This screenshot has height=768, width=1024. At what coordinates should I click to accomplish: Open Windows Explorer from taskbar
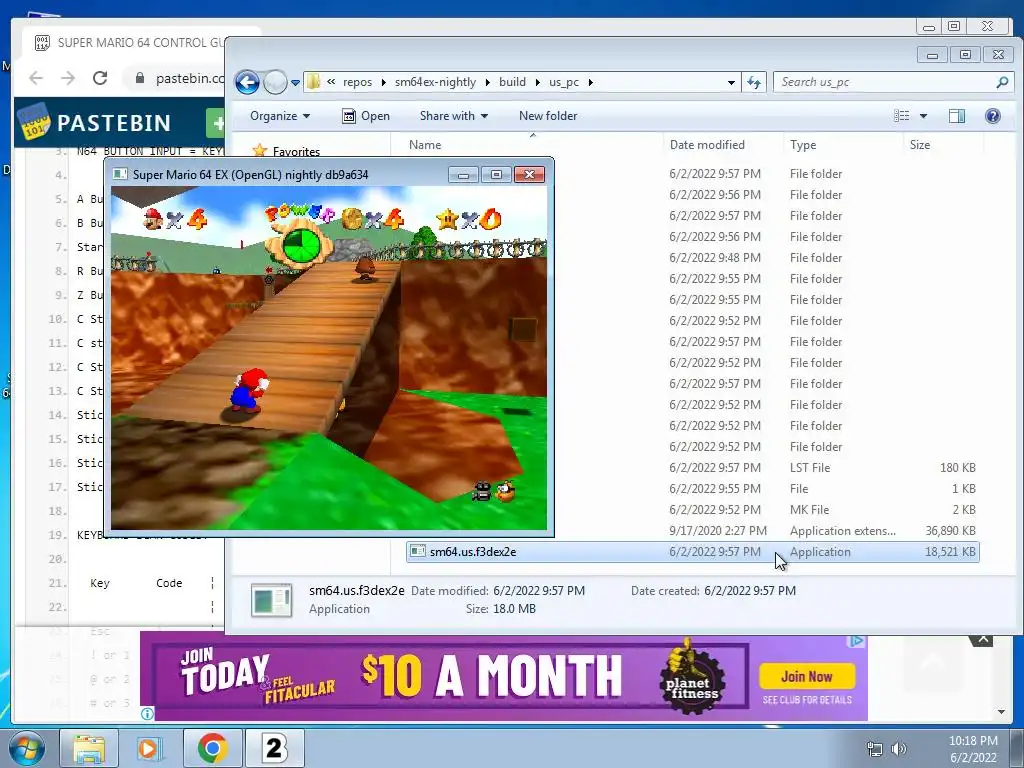(89, 748)
